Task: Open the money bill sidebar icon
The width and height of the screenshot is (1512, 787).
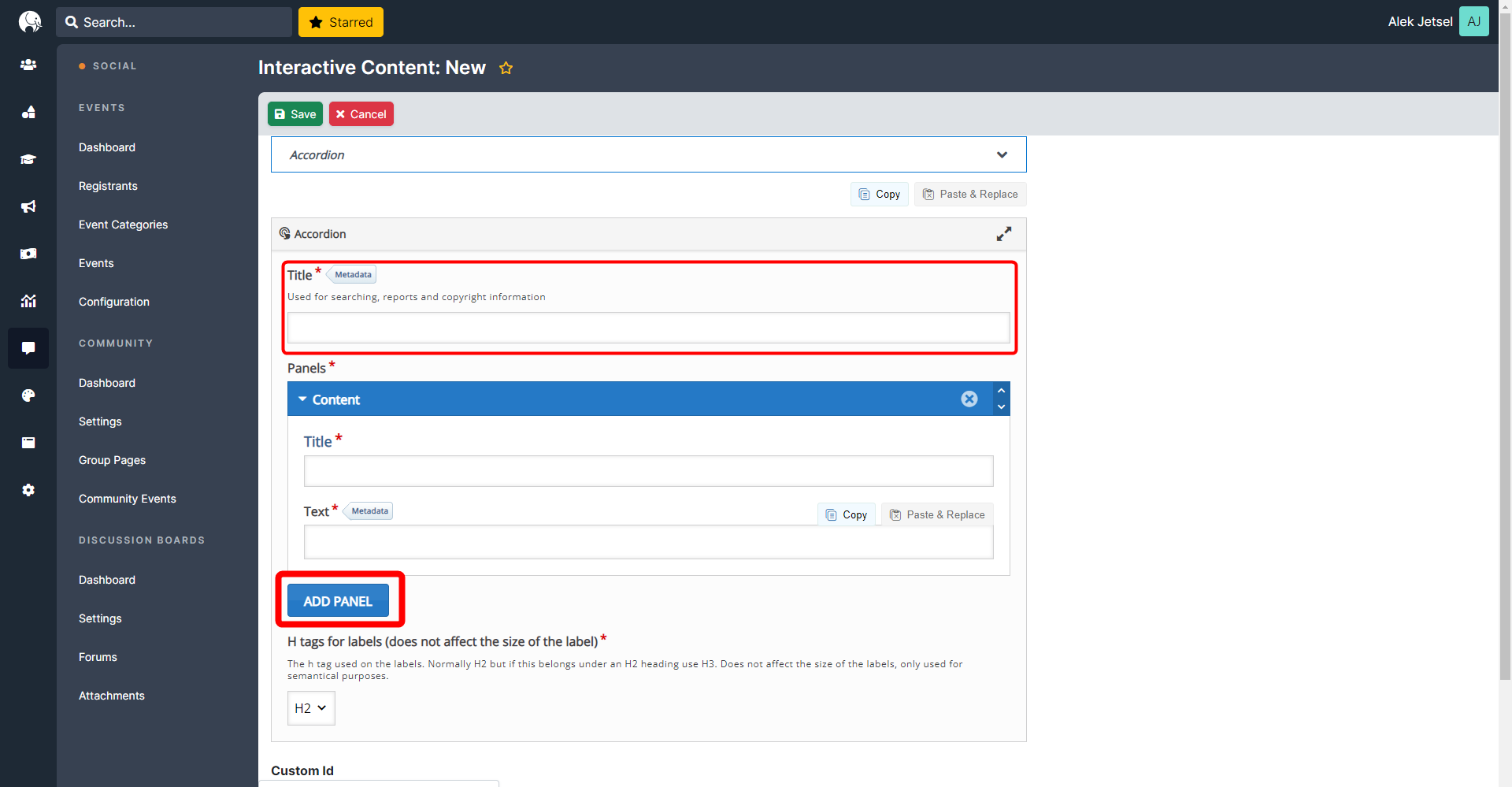Action: click(28, 254)
